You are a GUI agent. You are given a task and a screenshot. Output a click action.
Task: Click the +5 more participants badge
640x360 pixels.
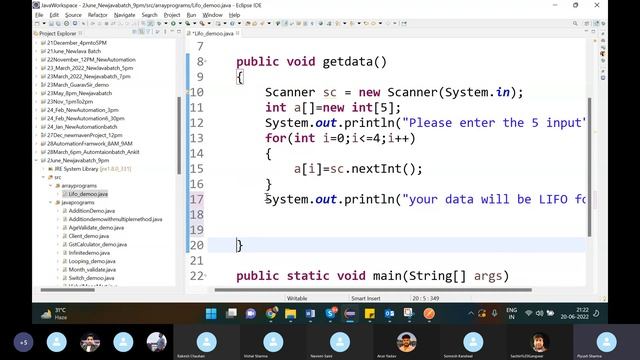(x=23, y=342)
